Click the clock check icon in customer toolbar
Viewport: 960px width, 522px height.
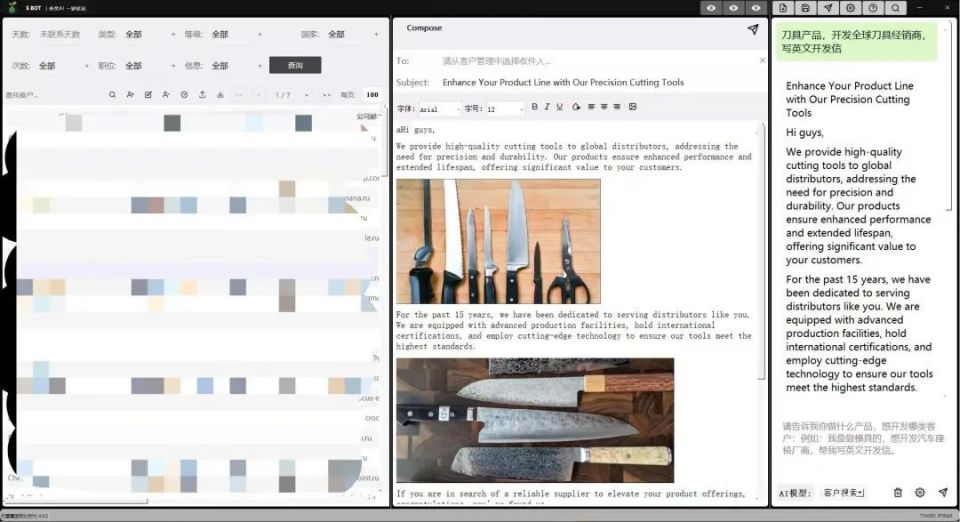tap(184, 95)
